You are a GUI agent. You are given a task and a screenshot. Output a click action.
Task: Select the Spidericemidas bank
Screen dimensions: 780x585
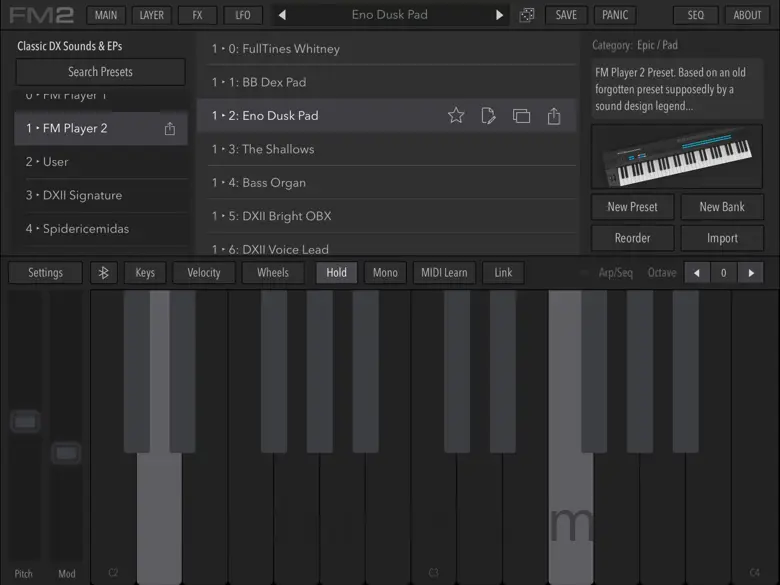click(x=101, y=229)
